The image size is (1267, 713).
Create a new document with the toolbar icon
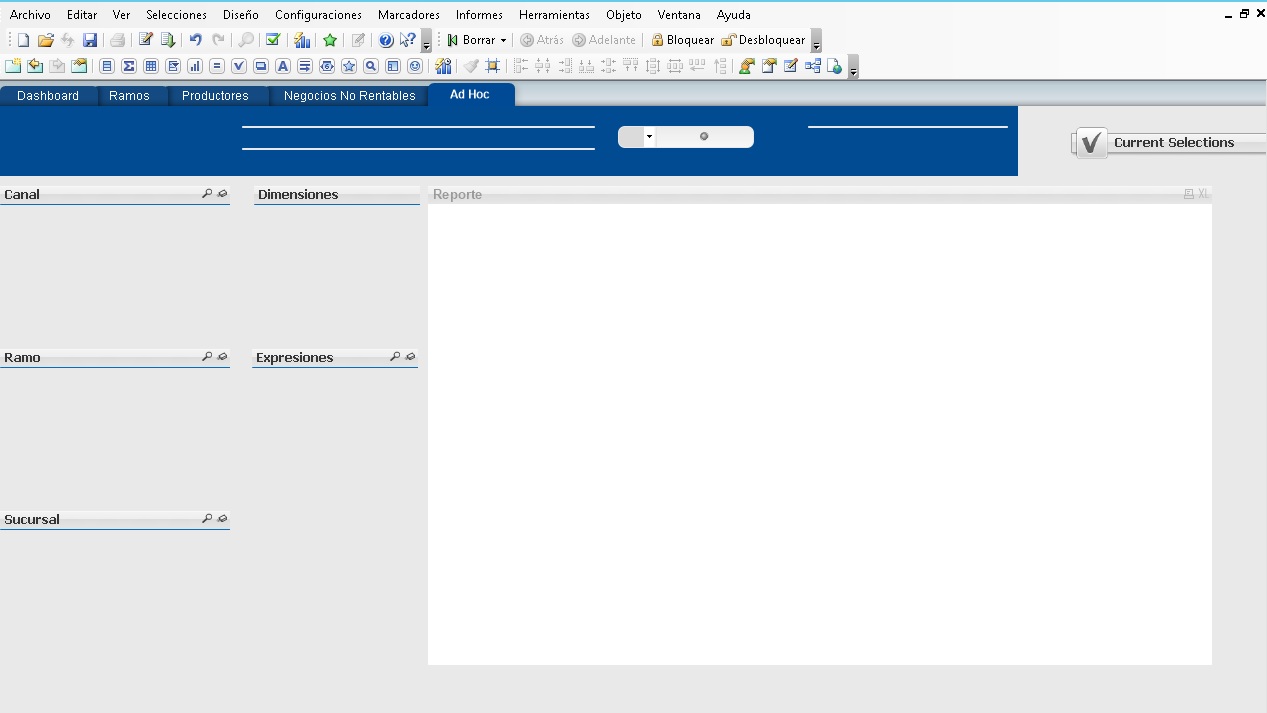(23, 40)
